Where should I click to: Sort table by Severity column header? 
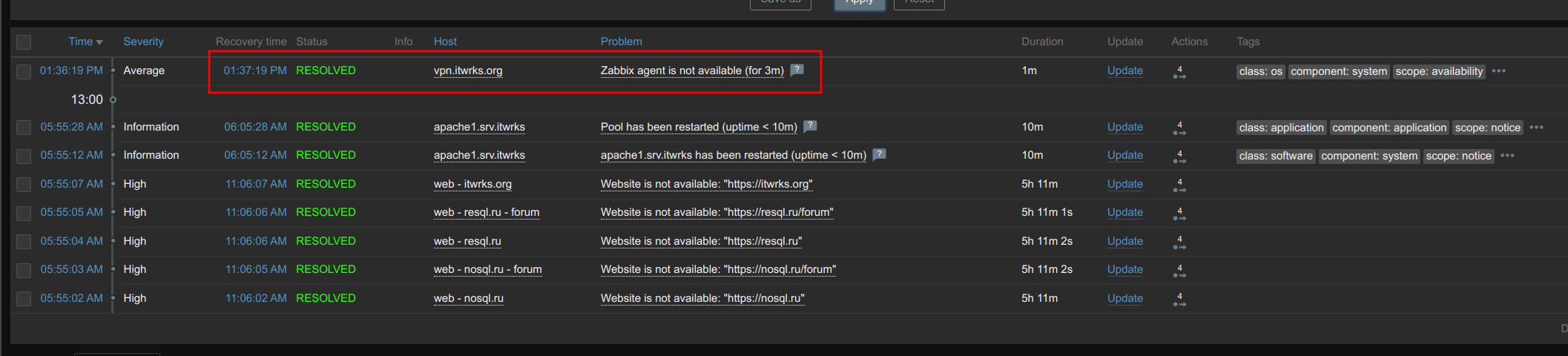pyautogui.click(x=143, y=42)
